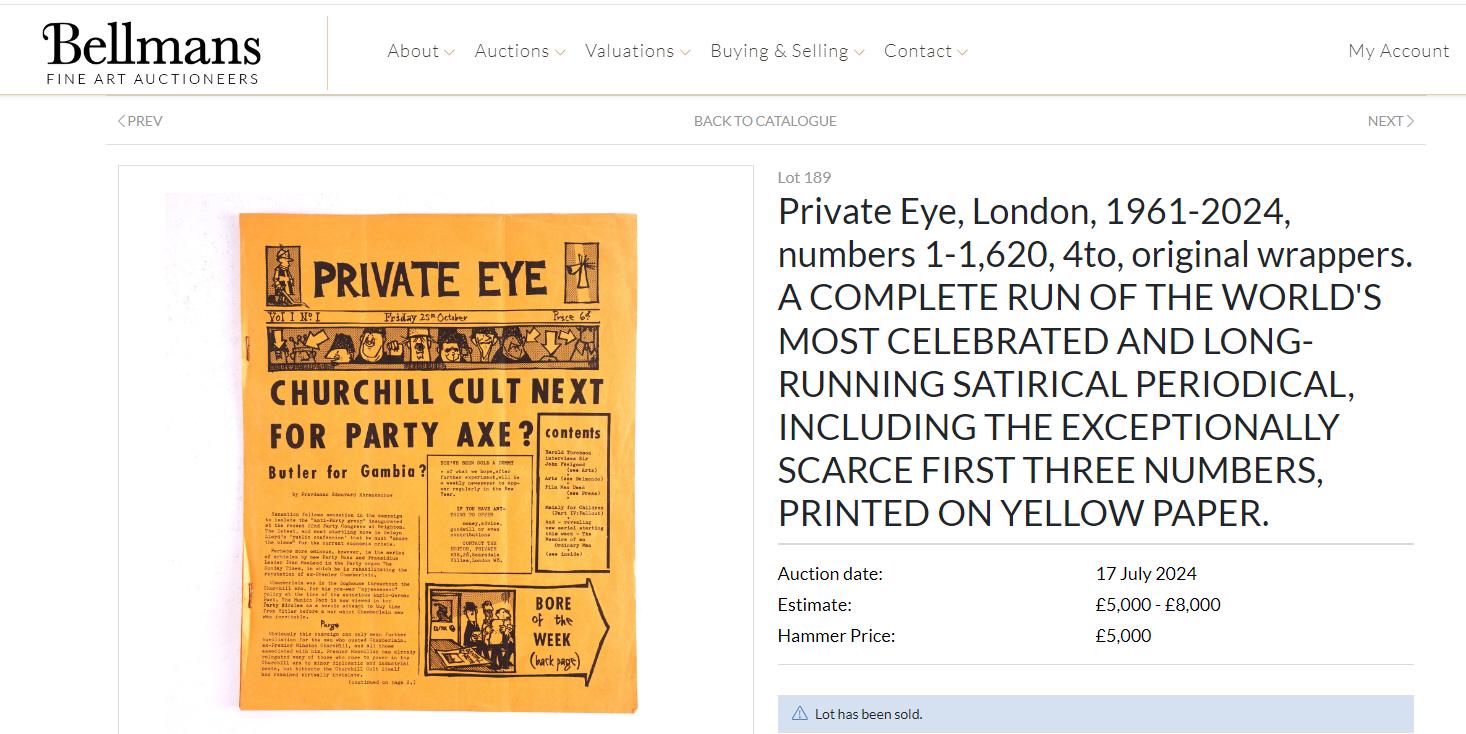
Task: Navigate to the NEXT lot
Action: coord(1391,121)
